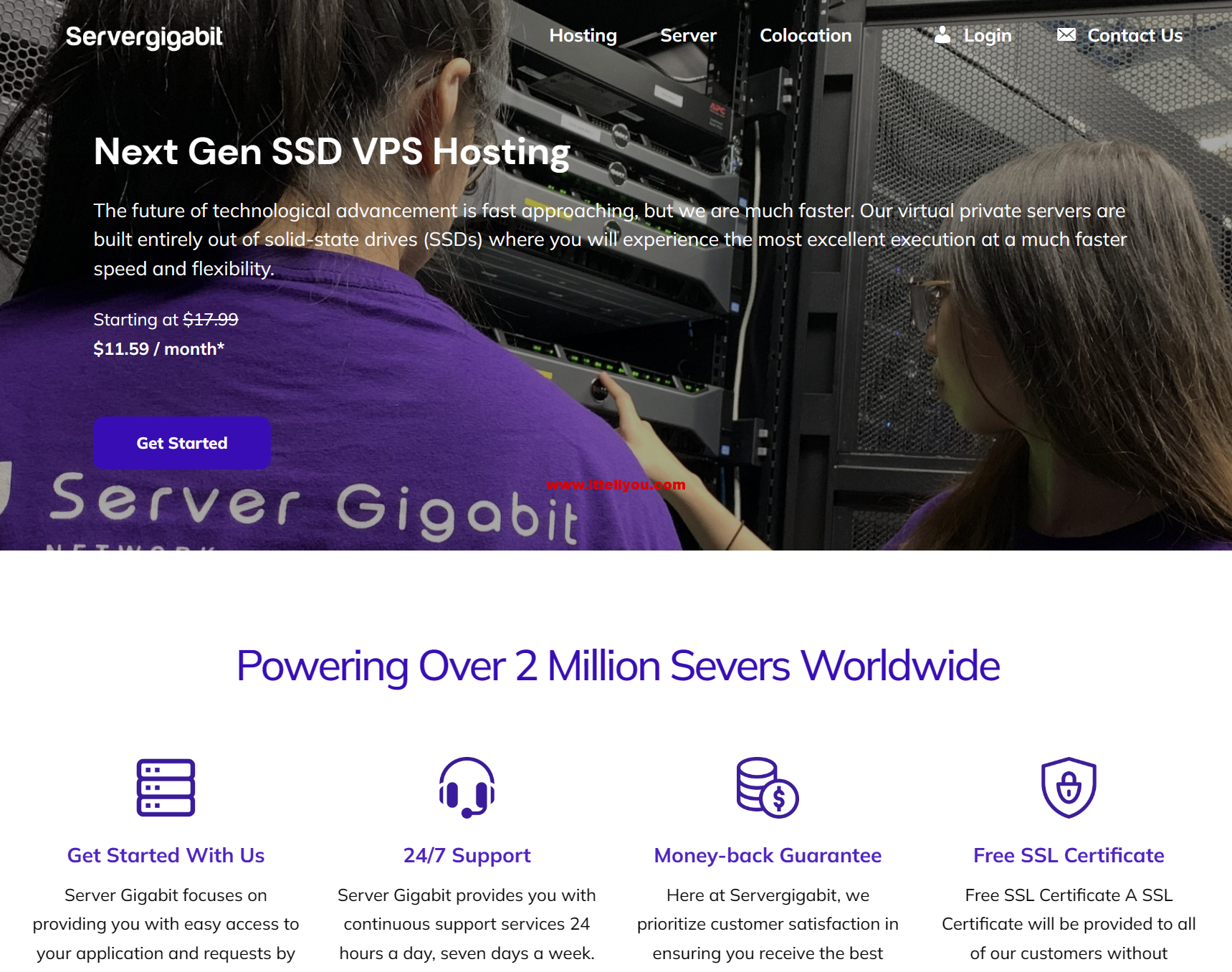Click the Powering Over 2 Million Severs heading
1232x972 pixels.
tap(618, 666)
